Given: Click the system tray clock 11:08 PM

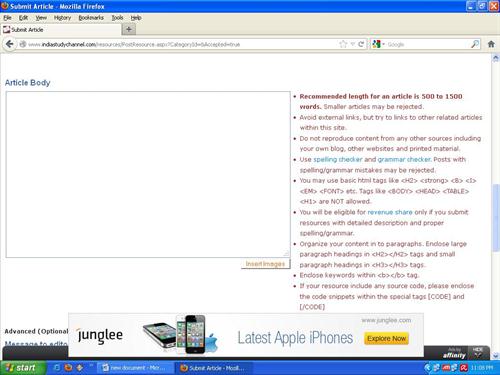Looking at the screenshot, I should point(481,368).
